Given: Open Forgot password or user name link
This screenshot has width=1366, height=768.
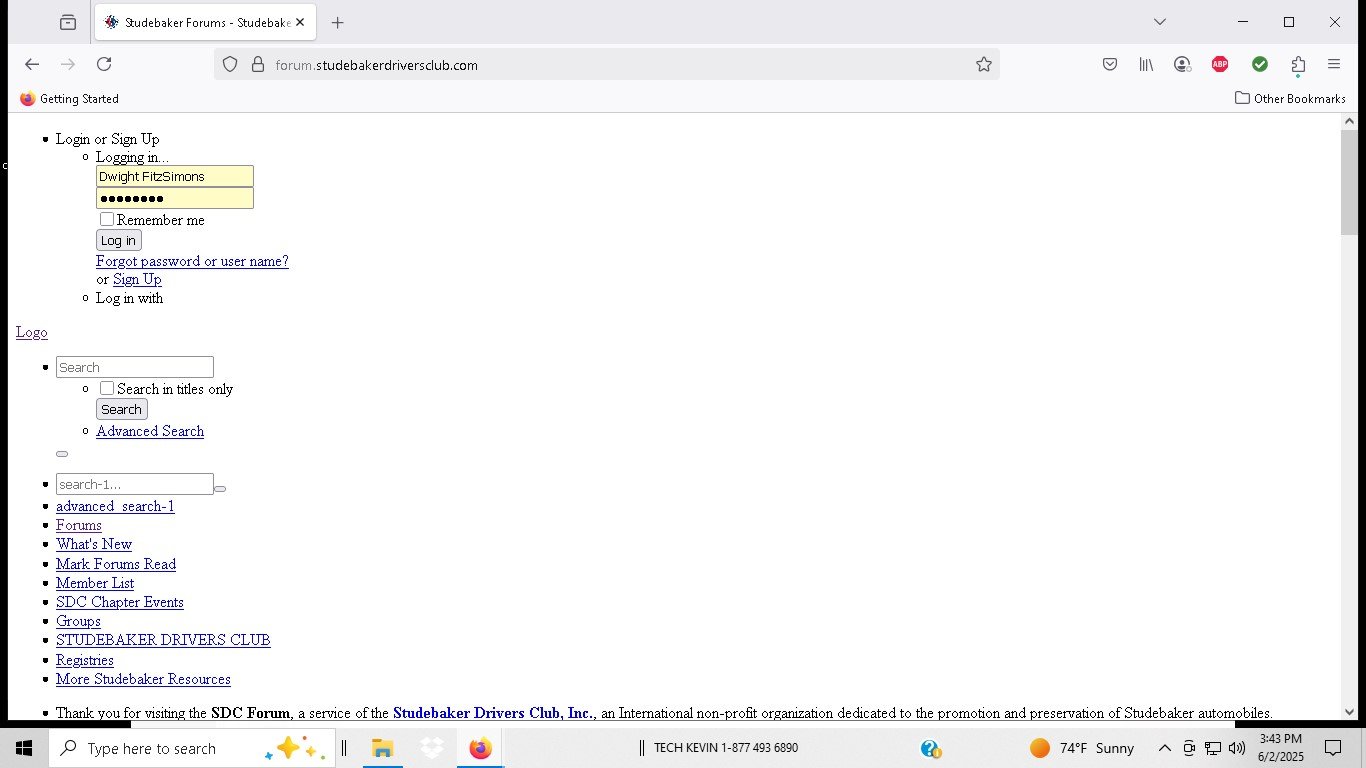Looking at the screenshot, I should [192, 261].
